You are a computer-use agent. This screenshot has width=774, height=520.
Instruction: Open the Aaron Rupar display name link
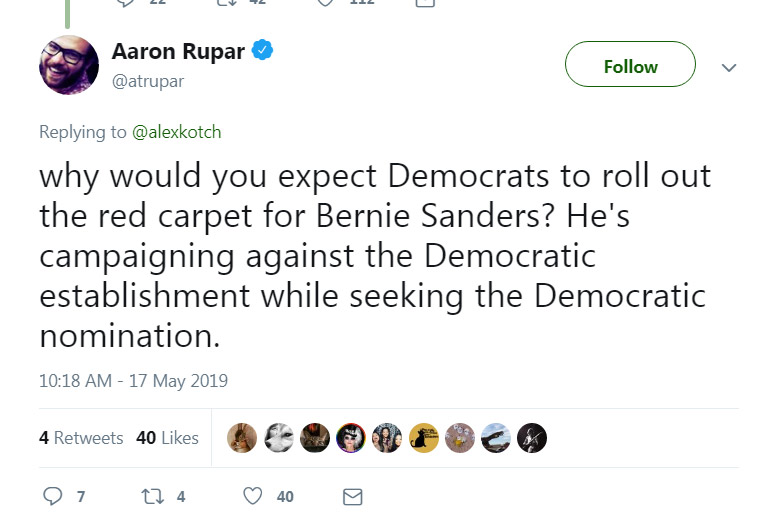click(x=178, y=52)
